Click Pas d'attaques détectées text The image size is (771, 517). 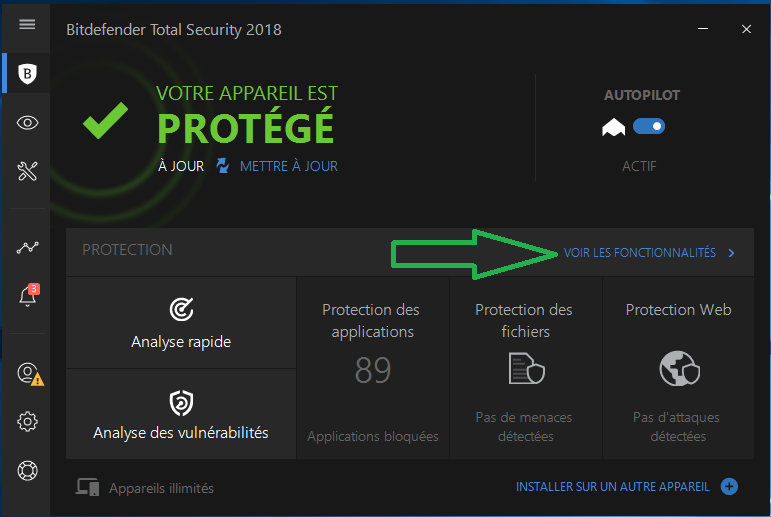[x=677, y=426]
